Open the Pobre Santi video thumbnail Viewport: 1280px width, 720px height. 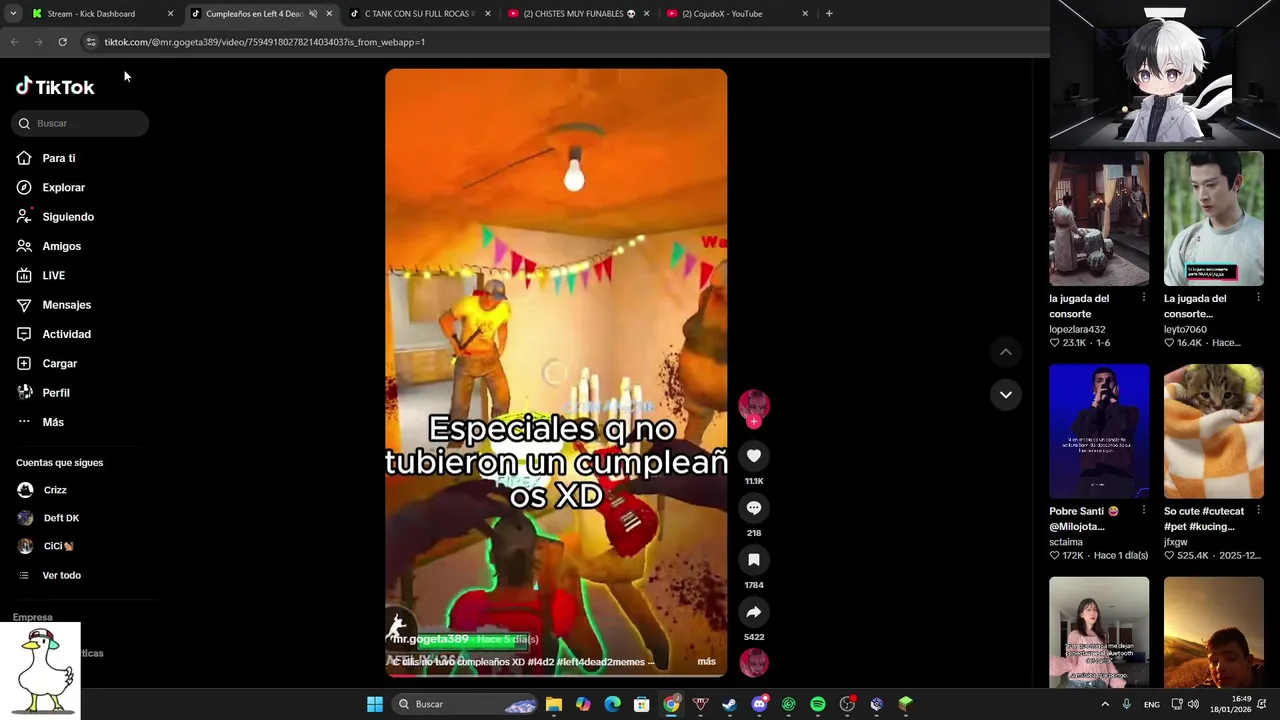[x=1099, y=431]
